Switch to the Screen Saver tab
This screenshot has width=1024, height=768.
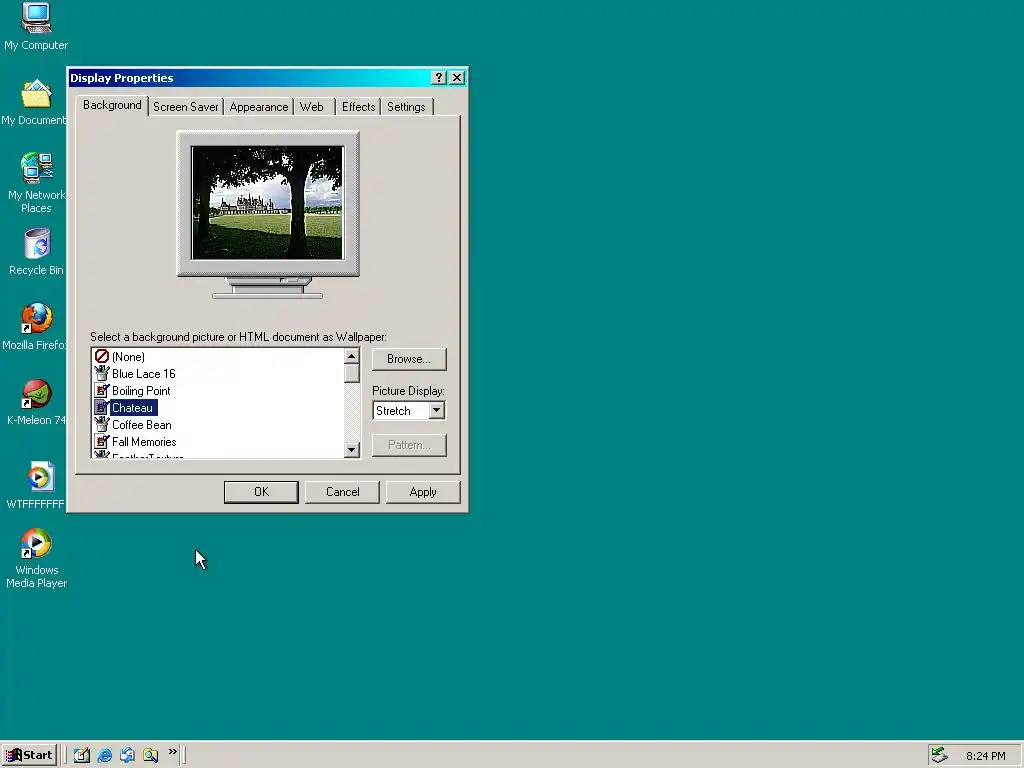[185, 106]
